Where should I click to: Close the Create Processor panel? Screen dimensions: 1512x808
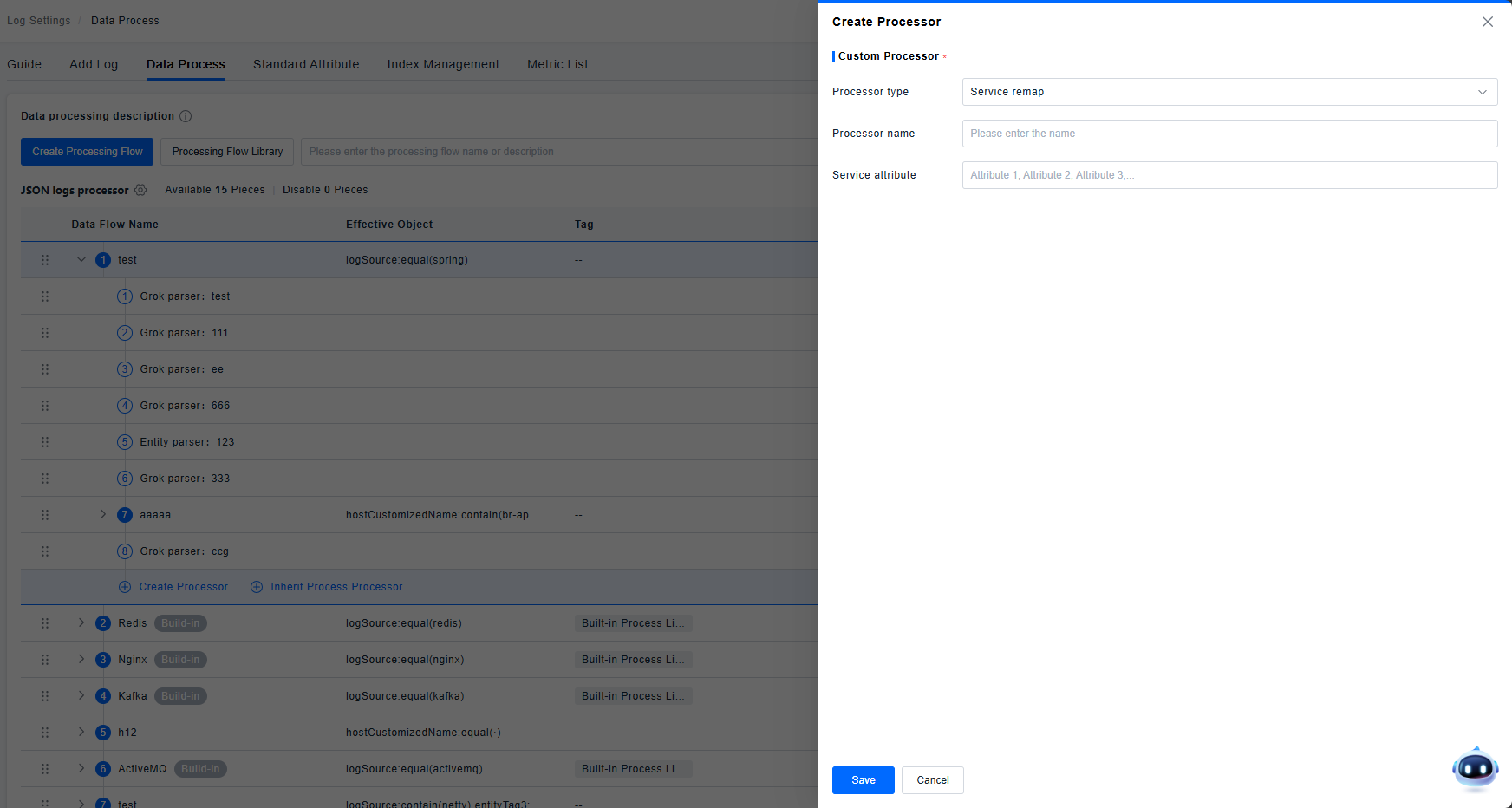[x=1487, y=22]
